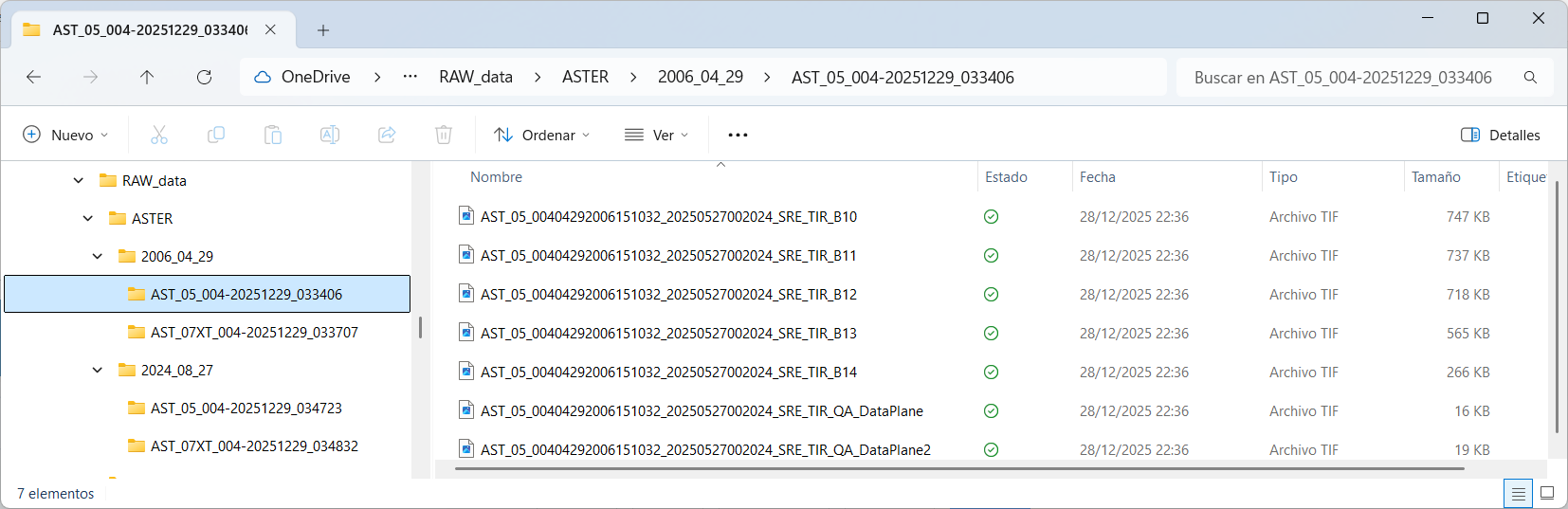
Task: Sort by the Estado column header
Action: click(1006, 177)
